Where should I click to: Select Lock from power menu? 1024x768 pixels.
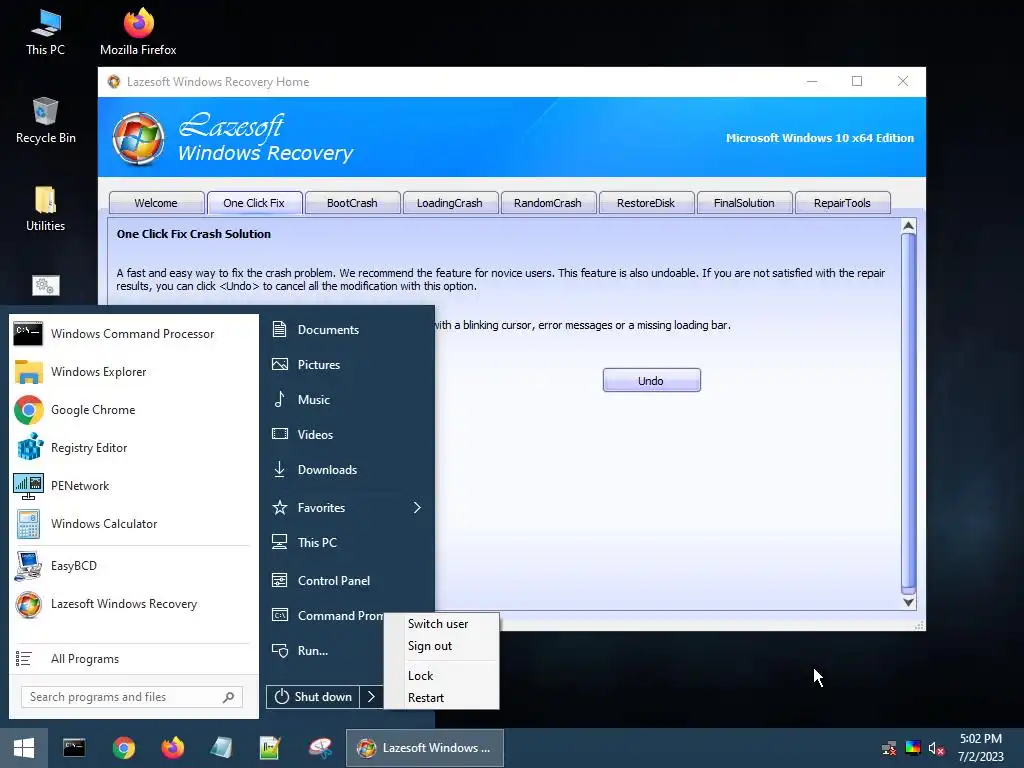point(441,675)
